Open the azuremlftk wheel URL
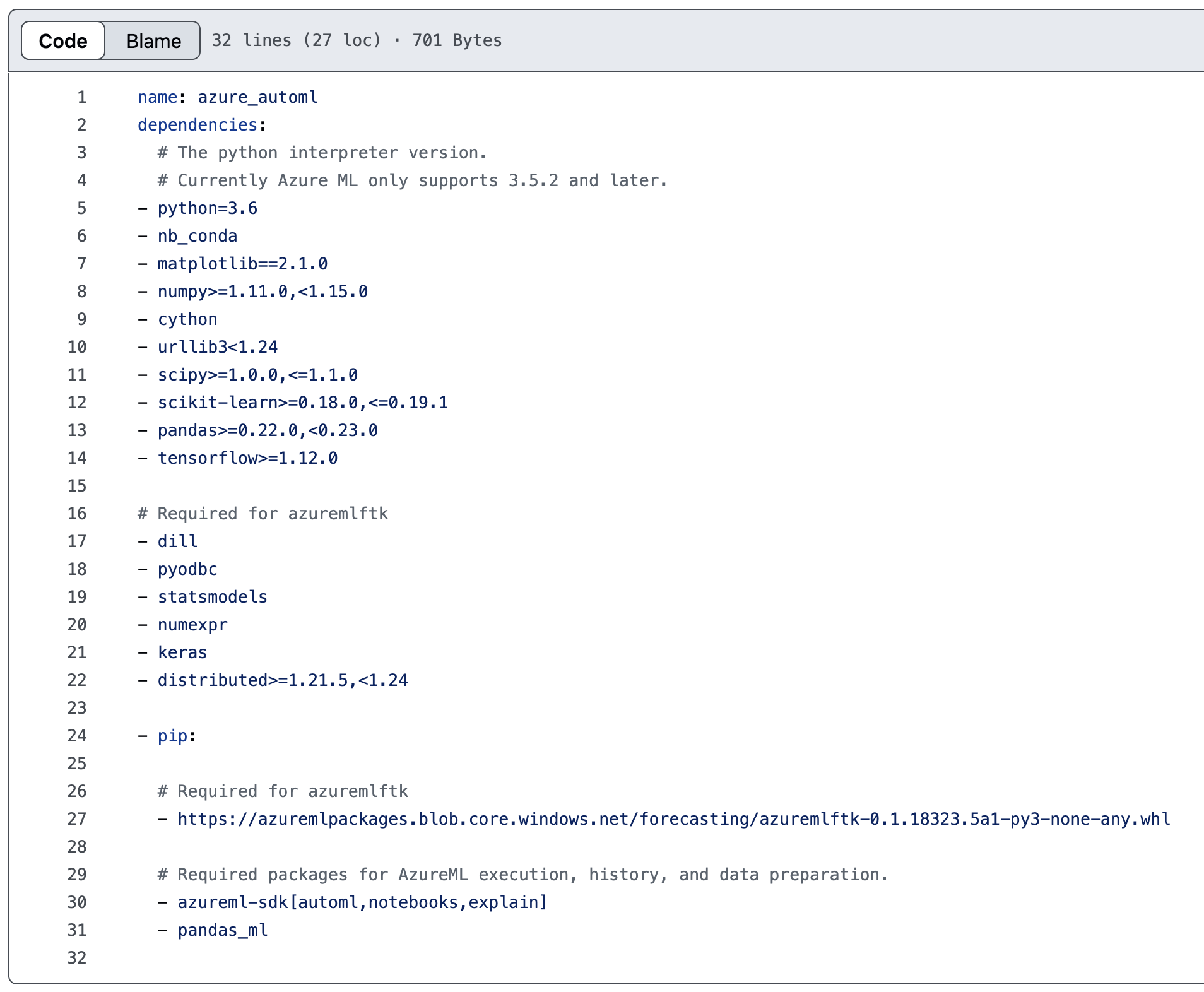This screenshot has height=992, width=1204. (673, 819)
